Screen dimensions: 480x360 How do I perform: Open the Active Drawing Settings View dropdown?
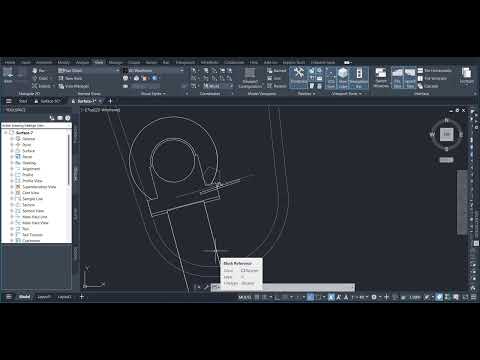pos(36,125)
